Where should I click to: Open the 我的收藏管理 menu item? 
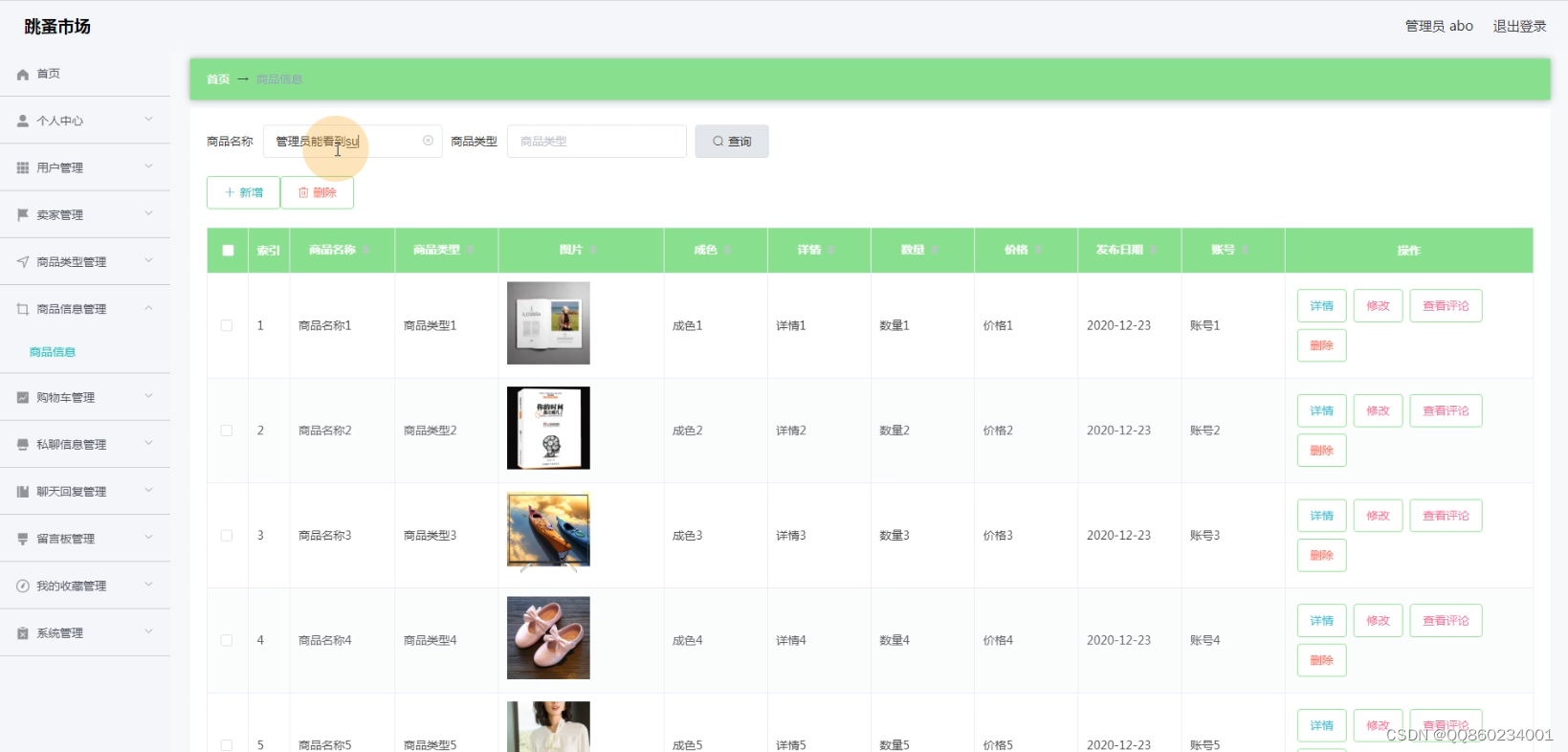tap(85, 586)
